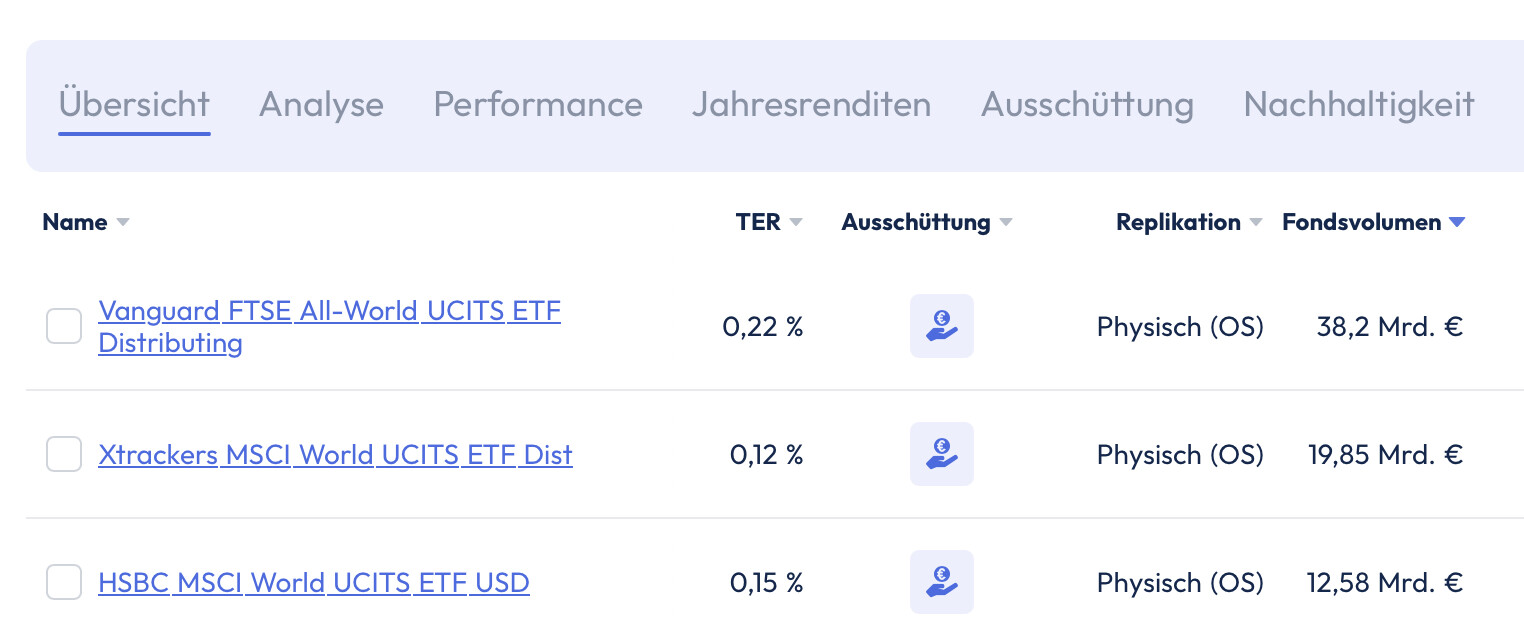1524x633 pixels.
Task: Tick the Xtrackers MSCI World checkbox
Action: click(x=64, y=454)
